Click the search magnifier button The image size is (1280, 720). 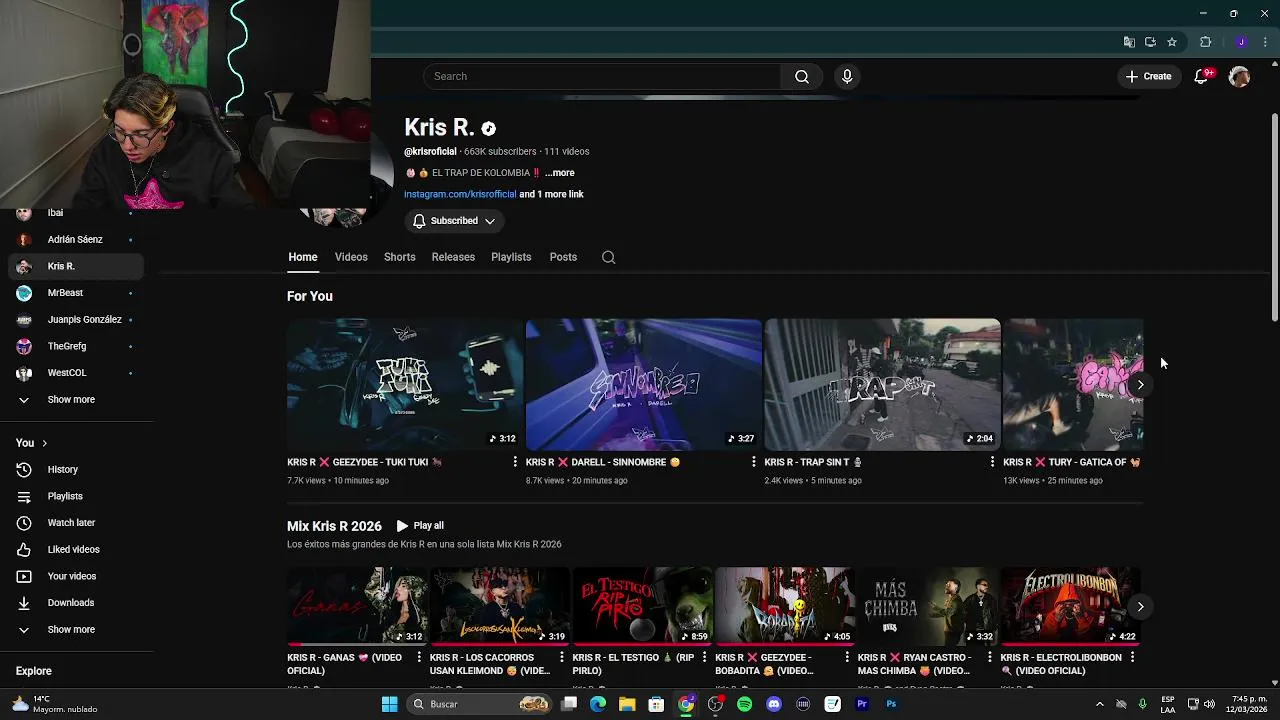pos(801,76)
